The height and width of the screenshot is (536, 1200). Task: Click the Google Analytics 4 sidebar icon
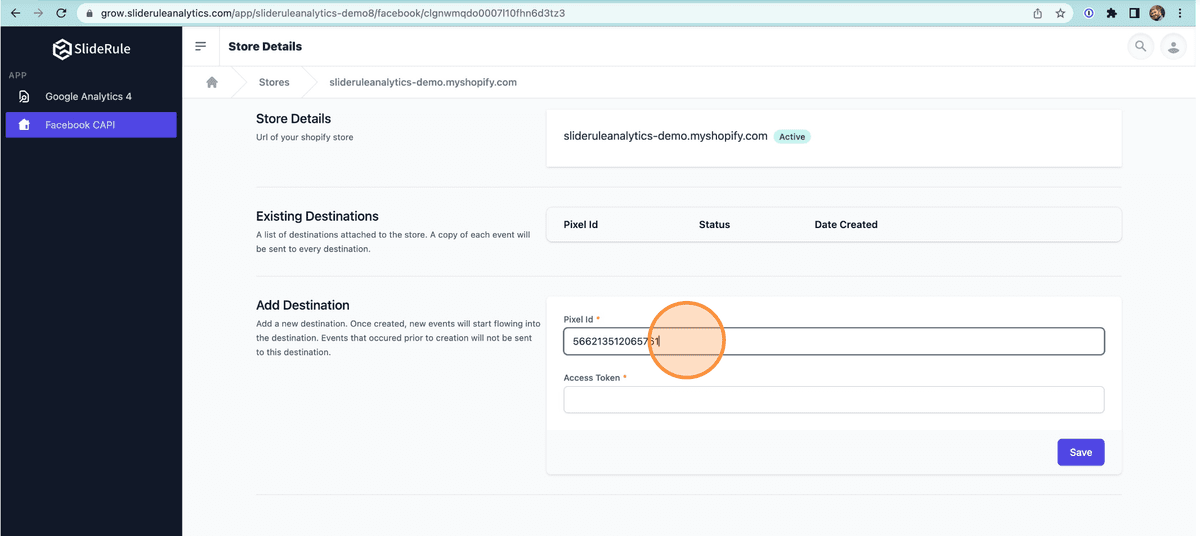click(x=24, y=97)
